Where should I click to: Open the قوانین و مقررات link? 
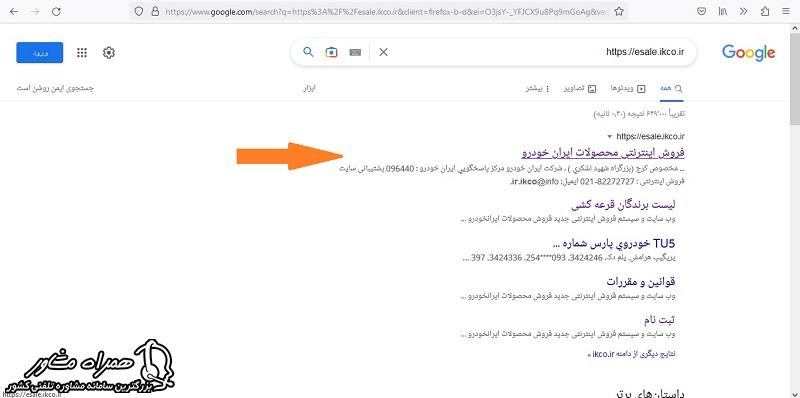coord(641,281)
